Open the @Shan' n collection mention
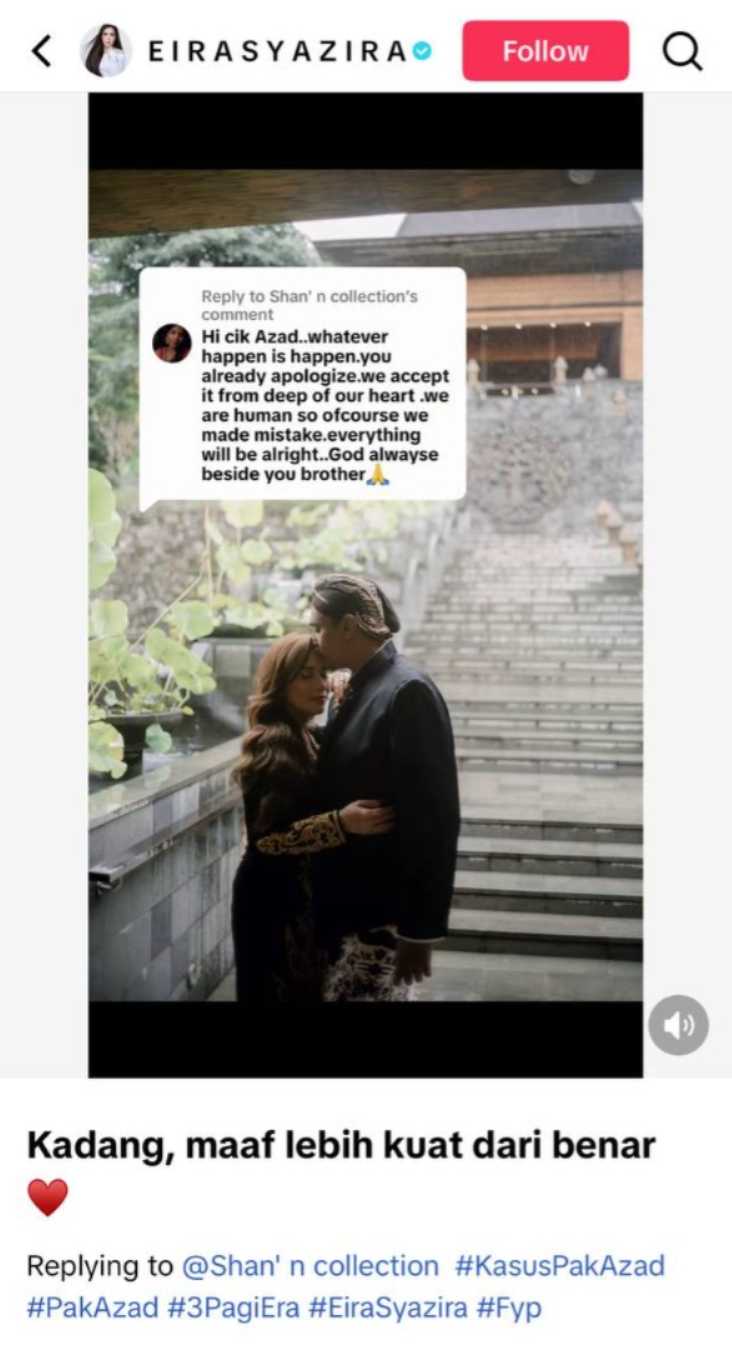 click(310, 1266)
